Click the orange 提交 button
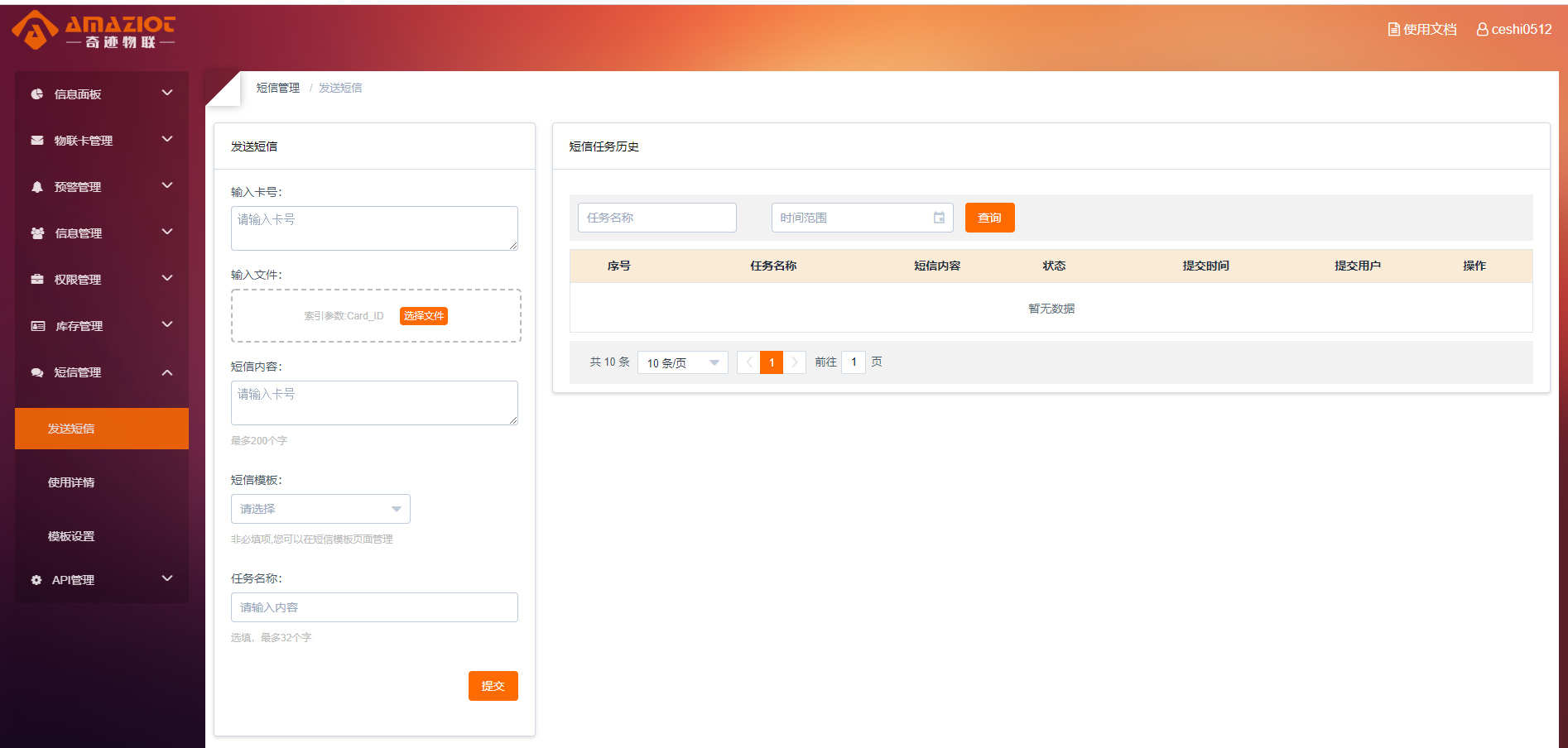Image resolution: width=1568 pixels, height=748 pixels. (x=493, y=686)
